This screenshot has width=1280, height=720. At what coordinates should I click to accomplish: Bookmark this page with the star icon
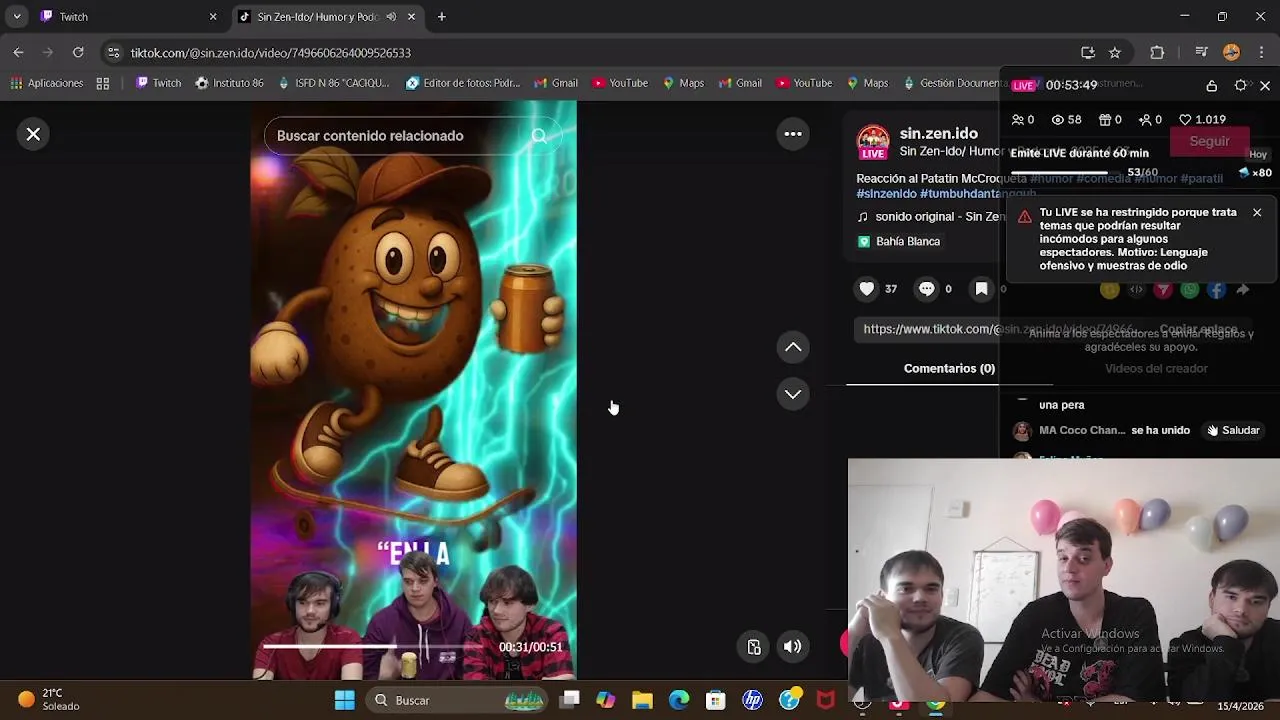(1115, 53)
